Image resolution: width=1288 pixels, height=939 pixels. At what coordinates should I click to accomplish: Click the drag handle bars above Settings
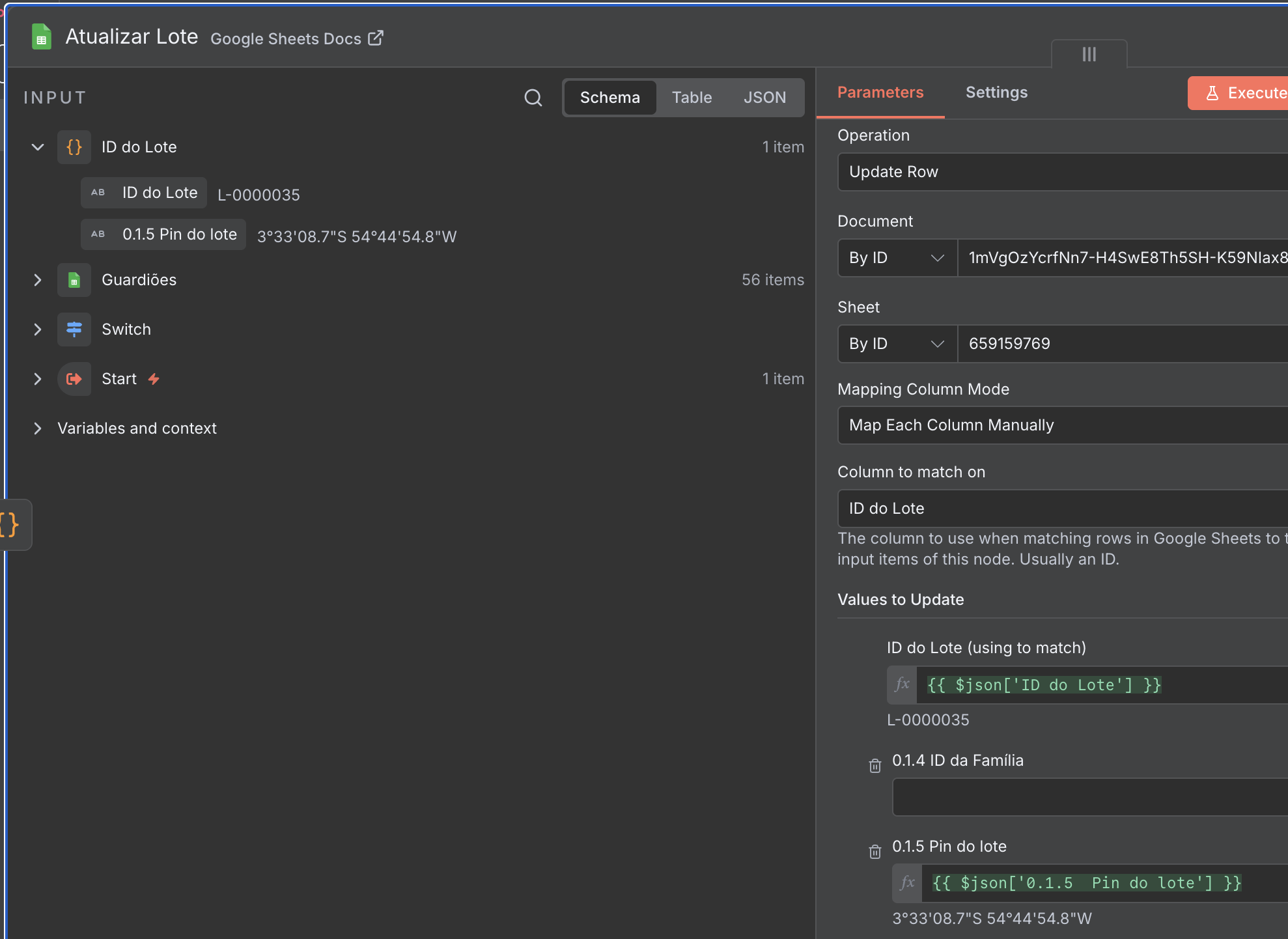(1089, 55)
